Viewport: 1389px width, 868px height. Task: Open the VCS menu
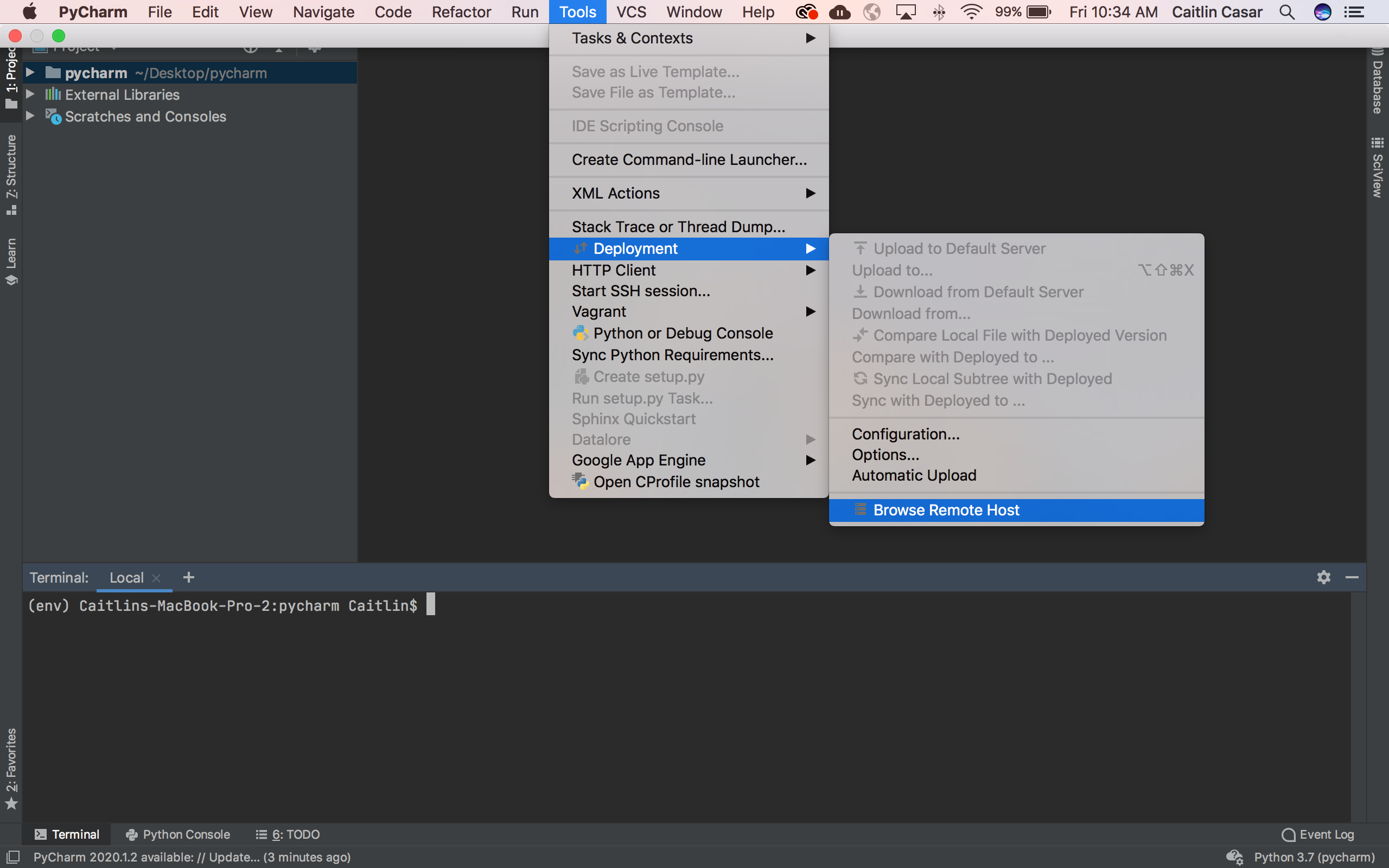[631, 12]
